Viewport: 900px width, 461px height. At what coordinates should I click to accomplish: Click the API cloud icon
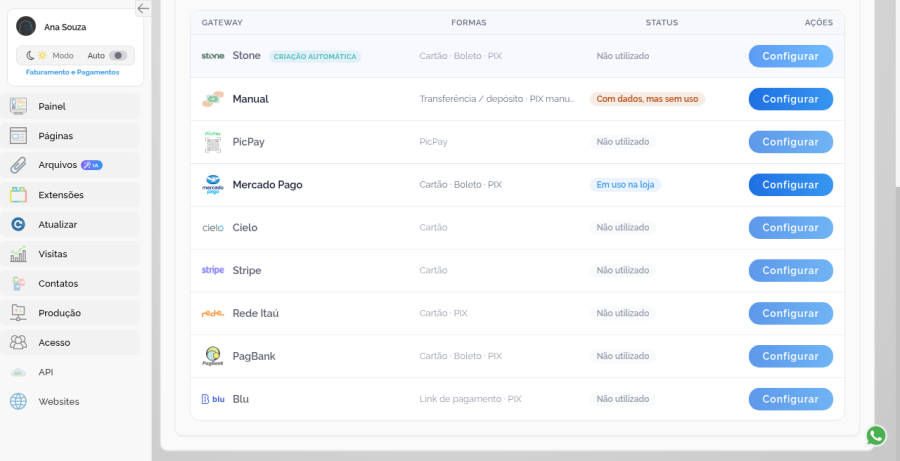18,372
